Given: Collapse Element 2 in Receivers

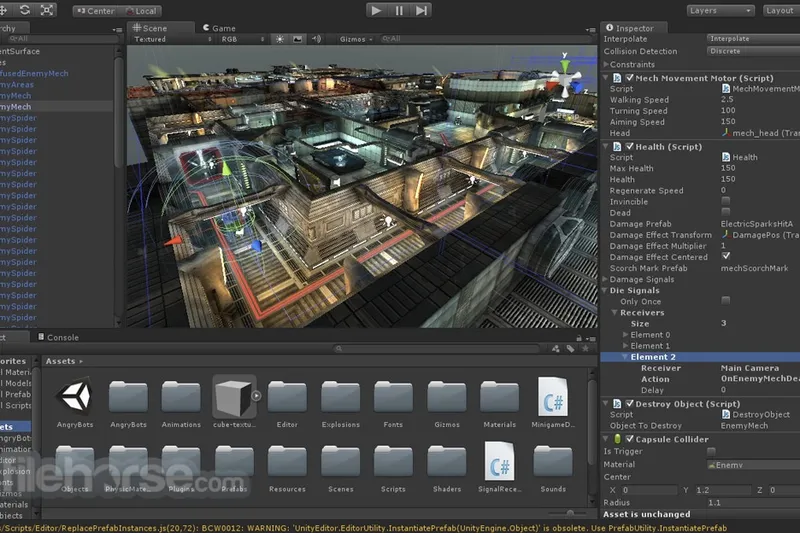Looking at the screenshot, I should [x=626, y=357].
